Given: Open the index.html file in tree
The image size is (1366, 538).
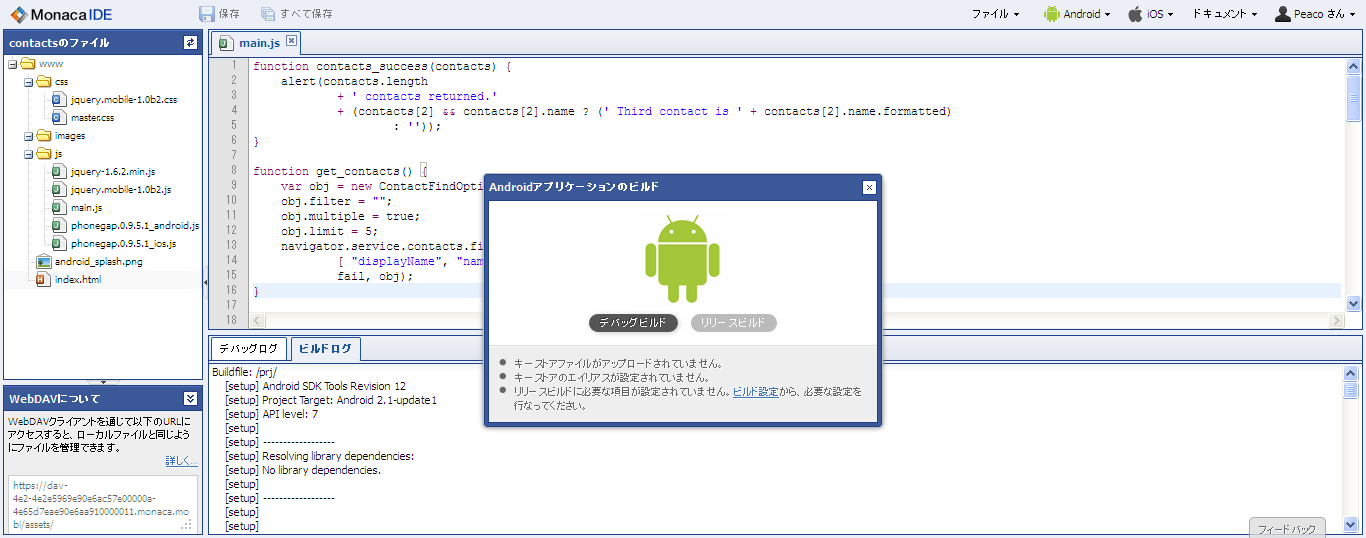Looking at the screenshot, I should [77, 280].
